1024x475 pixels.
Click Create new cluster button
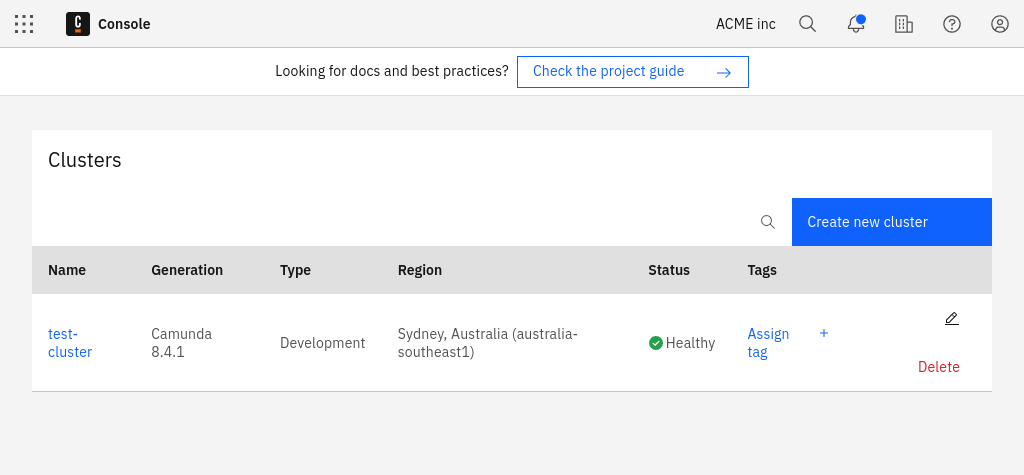coord(891,222)
